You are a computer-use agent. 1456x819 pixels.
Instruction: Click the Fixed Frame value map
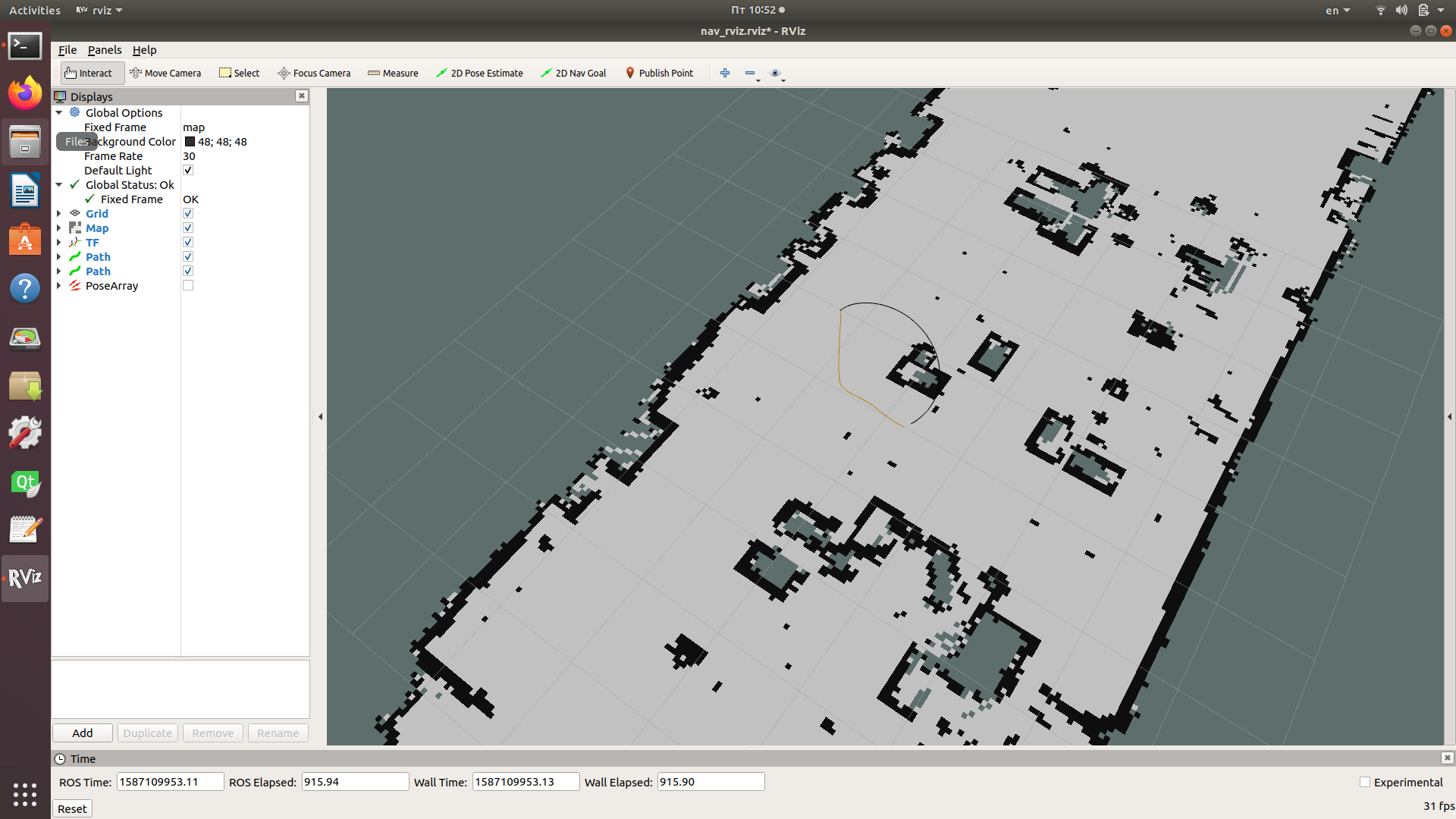click(193, 127)
